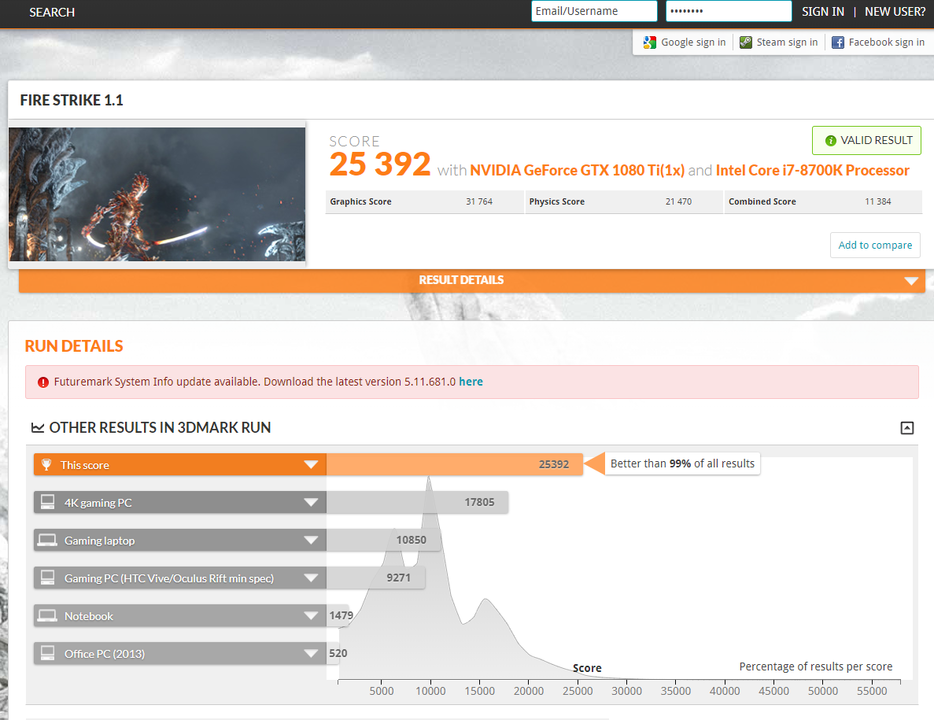The width and height of the screenshot is (934, 720).
Task: Click the Combined Score value 11 384
Action: pos(878,202)
